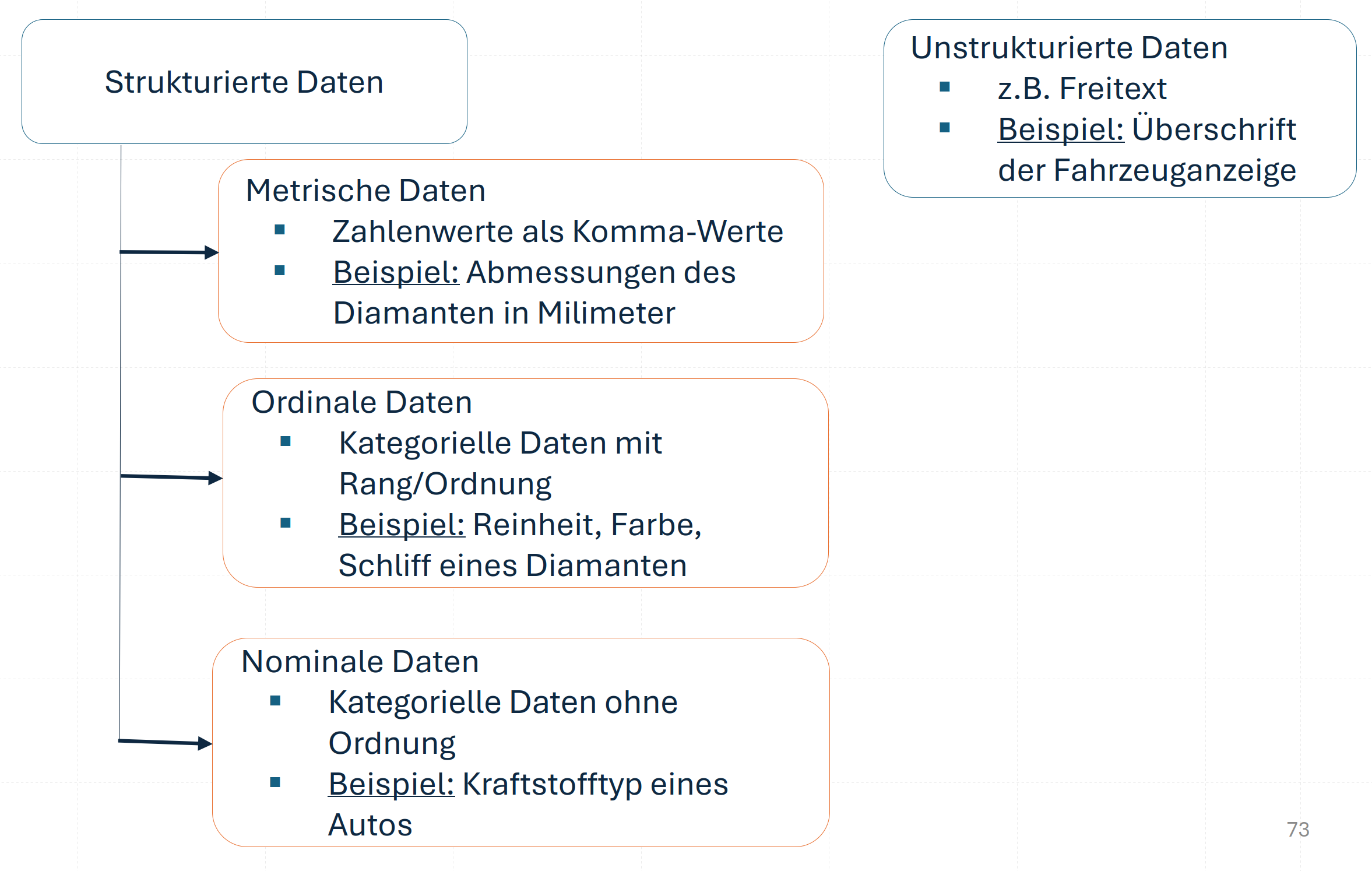This screenshot has width=1372, height=871.
Task: Click the Ordinale Daten heading
Action: 361,402
